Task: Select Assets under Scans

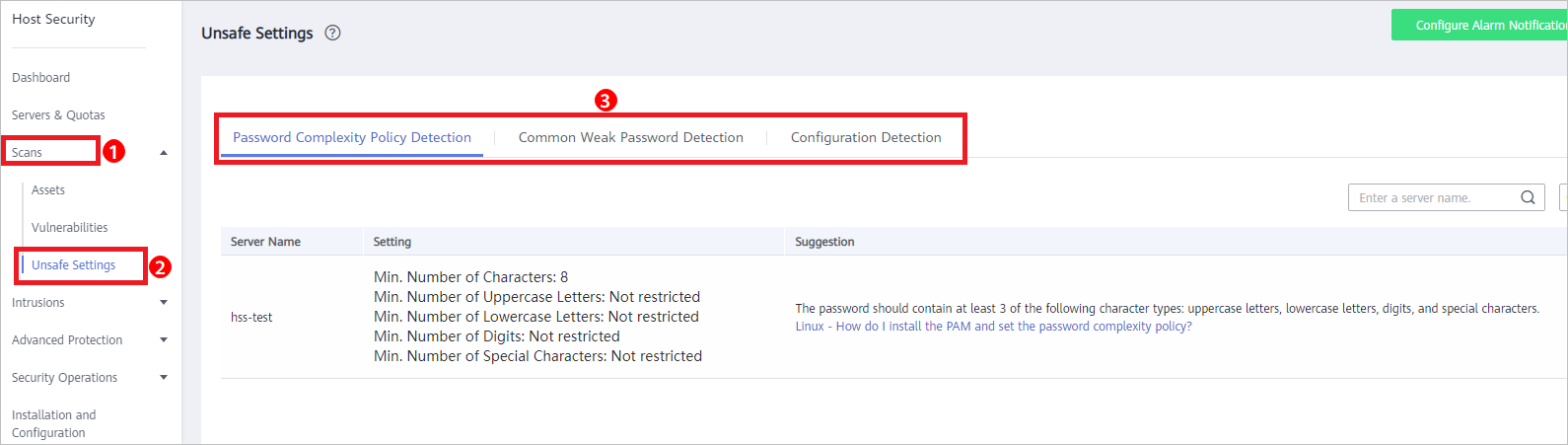Action: tap(48, 190)
